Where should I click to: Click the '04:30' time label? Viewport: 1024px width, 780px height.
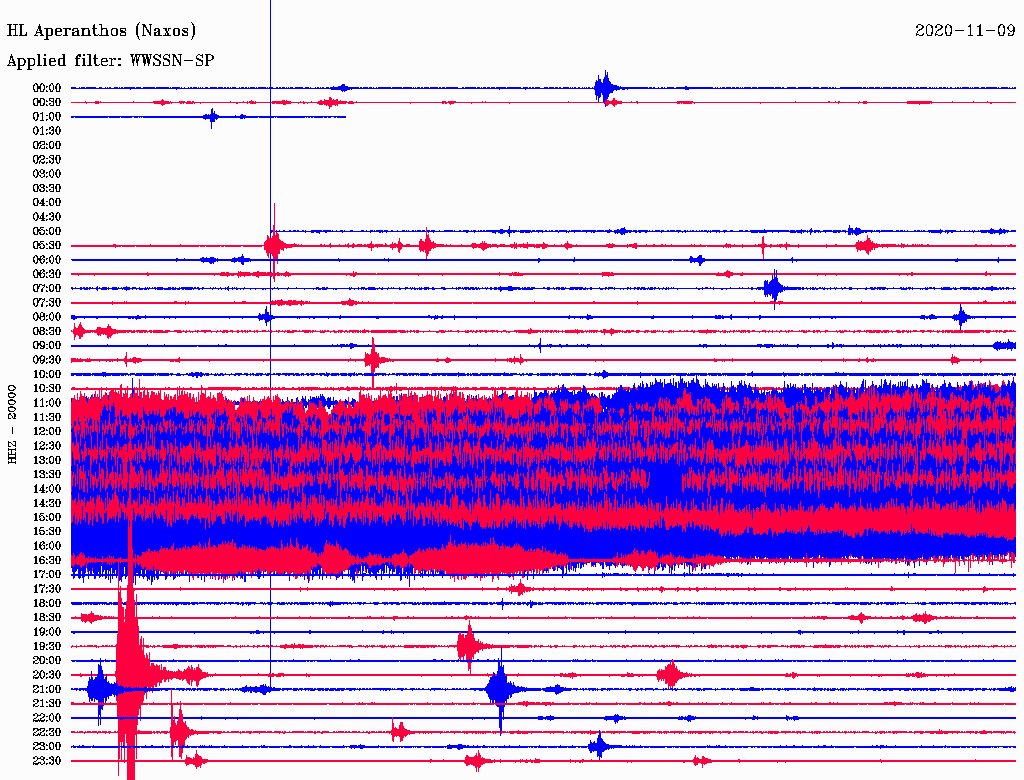[x=47, y=217]
